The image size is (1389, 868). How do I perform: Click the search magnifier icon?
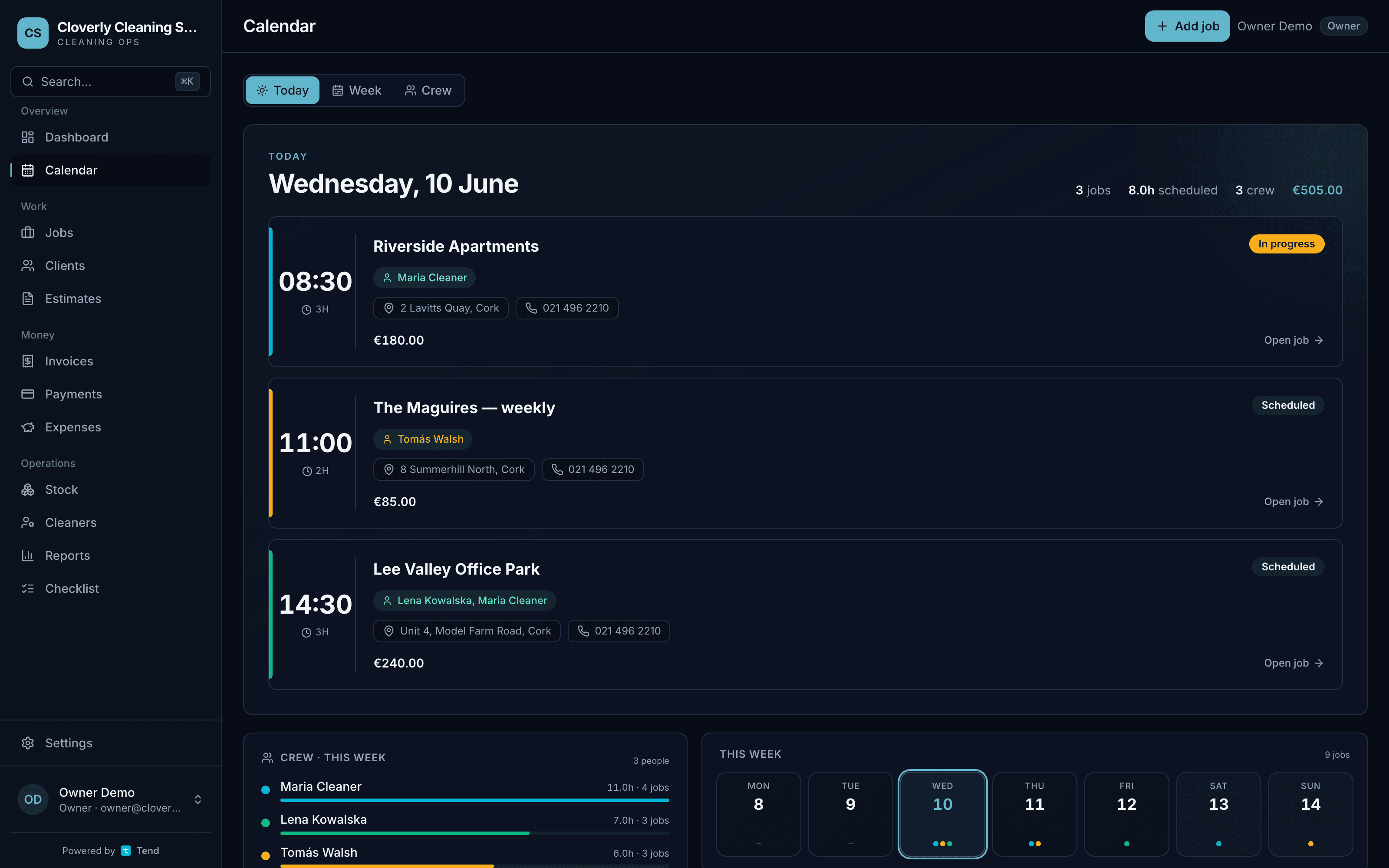[x=27, y=82]
